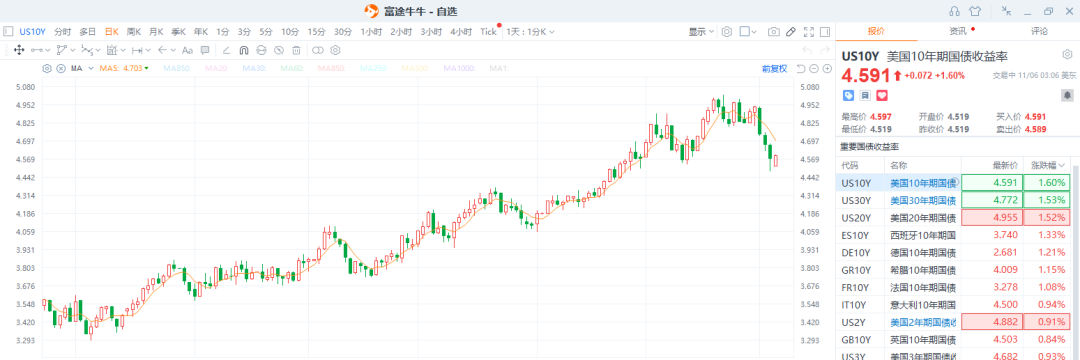This screenshot has height=360, width=1080.
Task: Click the compact window arrows icon
Action: click(x=1006, y=11)
